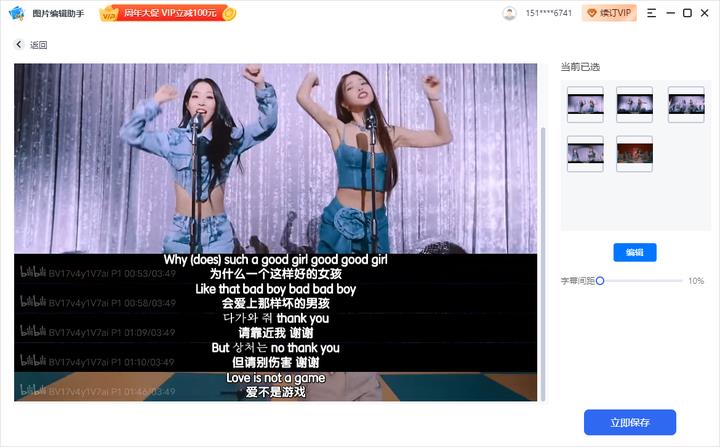Click the 编辑 edit button

click(635, 252)
